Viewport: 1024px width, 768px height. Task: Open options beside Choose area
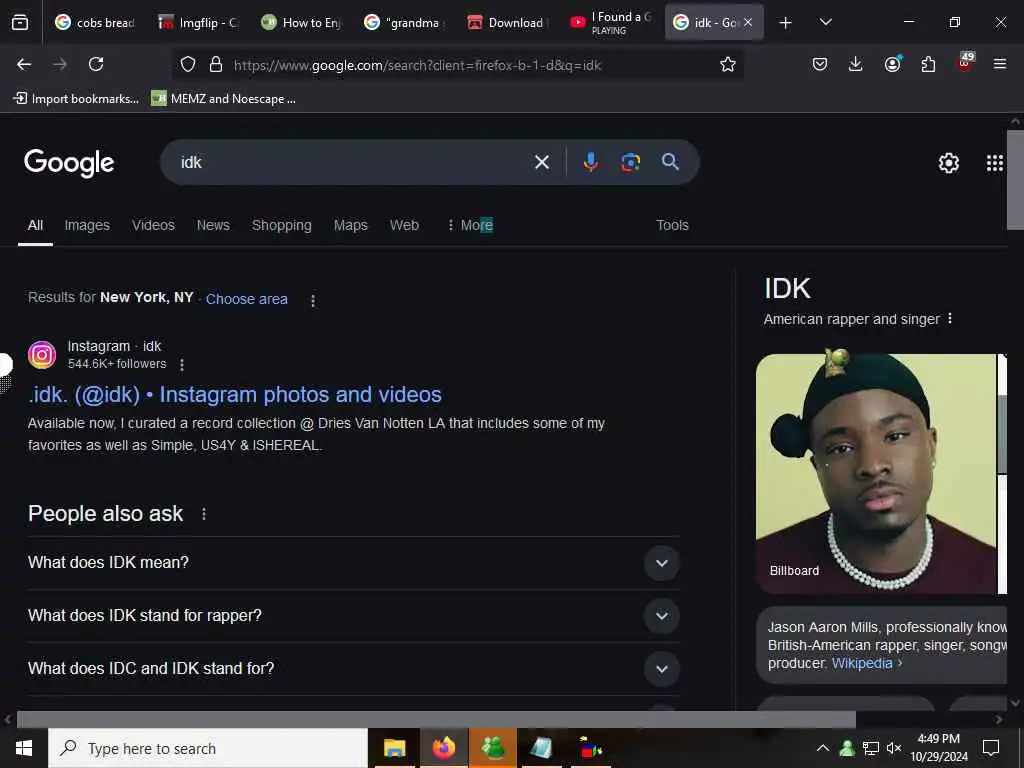click(x=313, y=300)
